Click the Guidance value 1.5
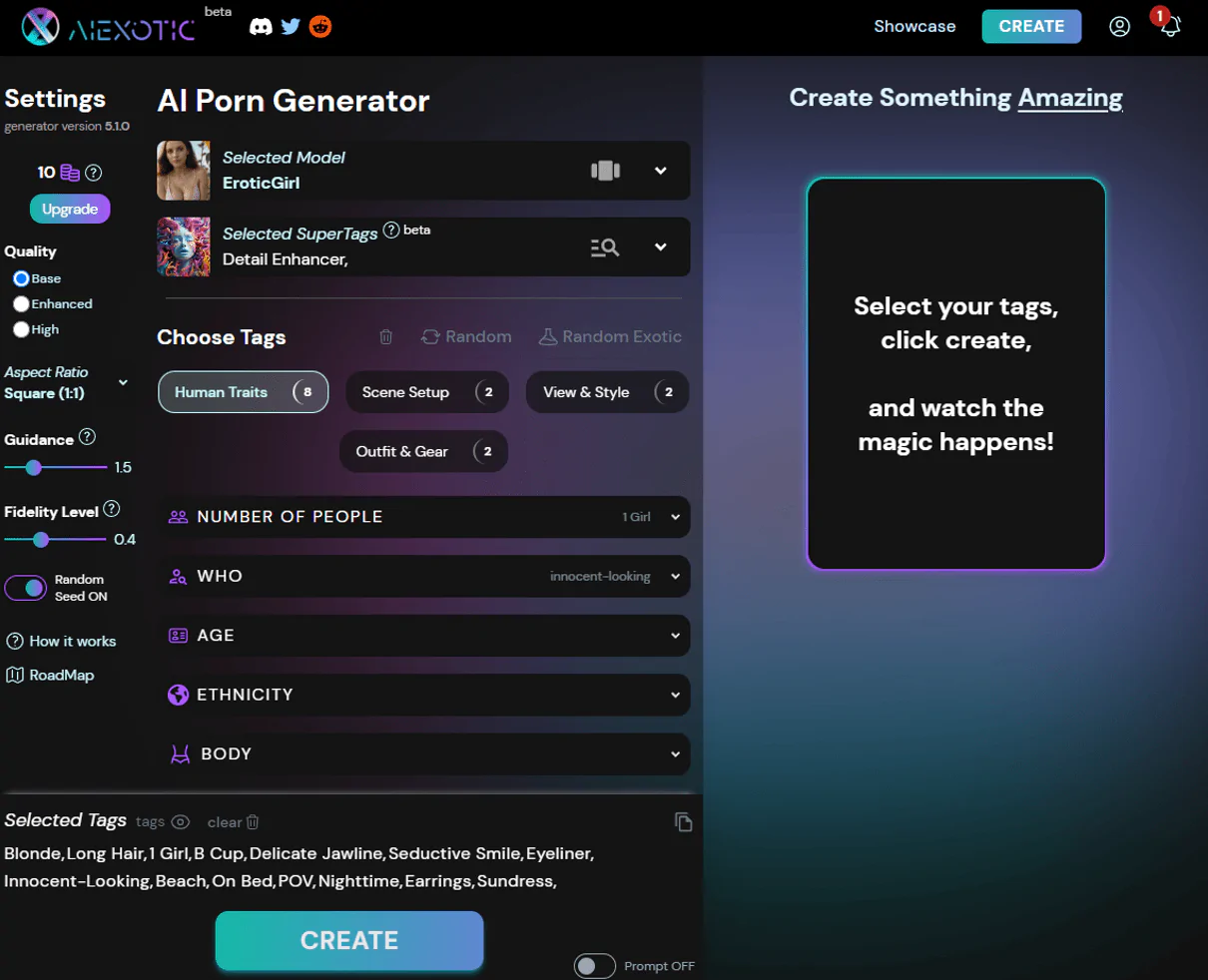The image size is (1208, 980). pos(123,467)
